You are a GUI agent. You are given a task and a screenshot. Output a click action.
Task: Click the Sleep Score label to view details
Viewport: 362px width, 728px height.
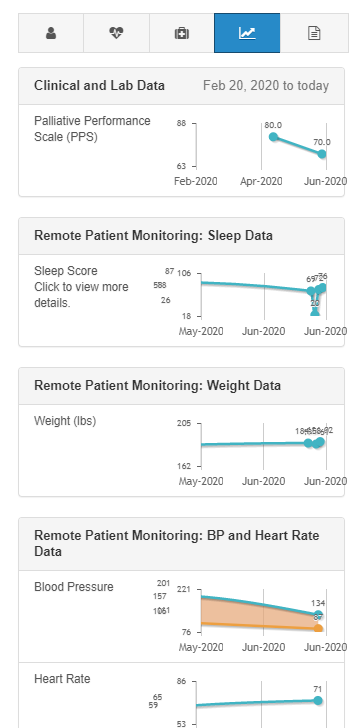(66, 271)
